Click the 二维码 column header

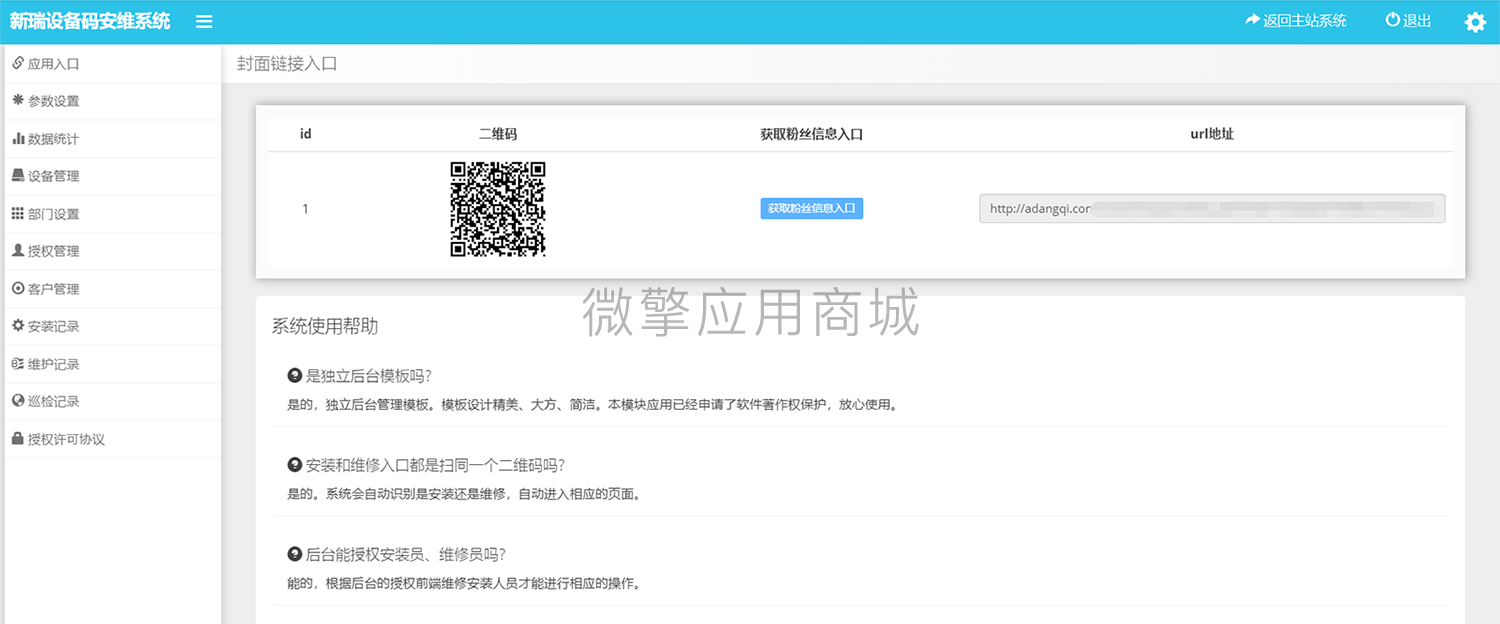point(498,134)
